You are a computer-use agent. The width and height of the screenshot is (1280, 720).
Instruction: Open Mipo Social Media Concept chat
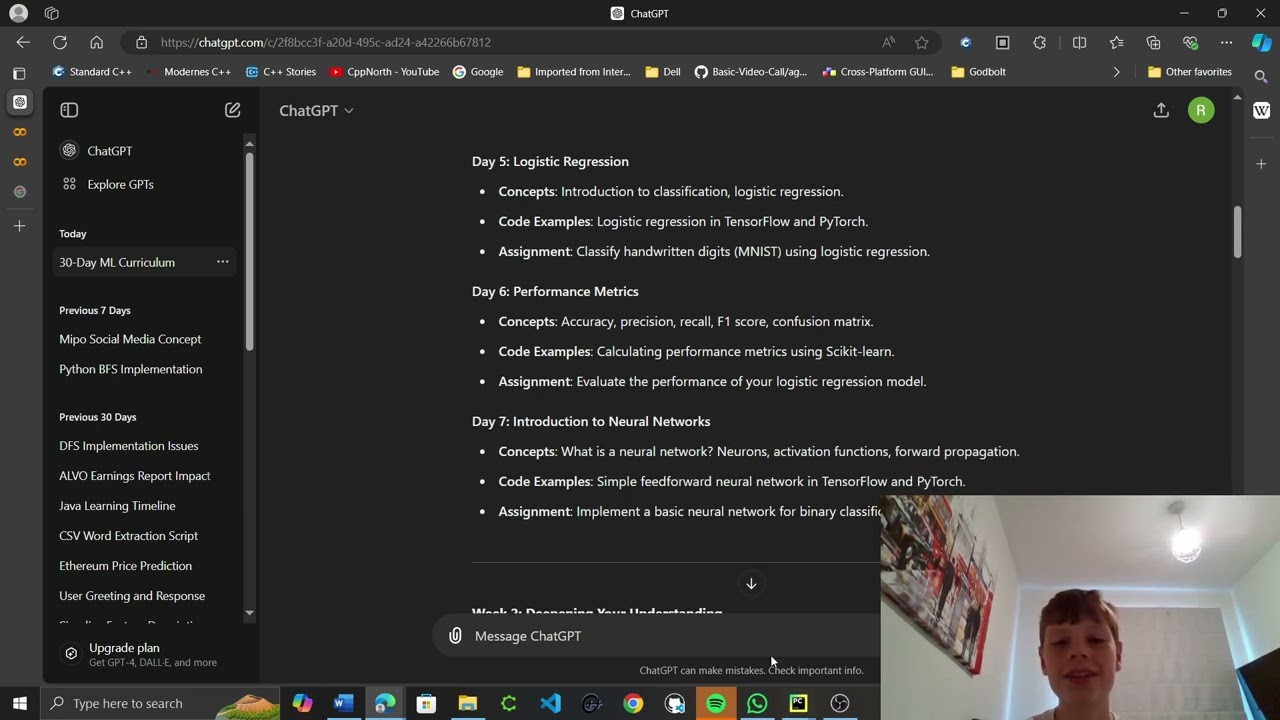130,339
